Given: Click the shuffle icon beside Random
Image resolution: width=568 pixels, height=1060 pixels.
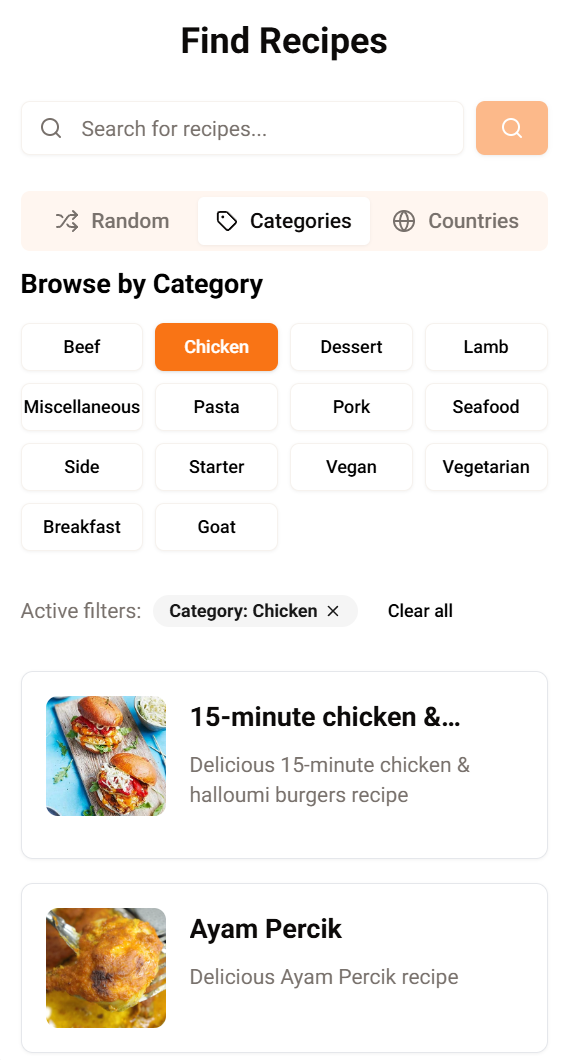Looking at the screenshot, I should tap(67, 221).
